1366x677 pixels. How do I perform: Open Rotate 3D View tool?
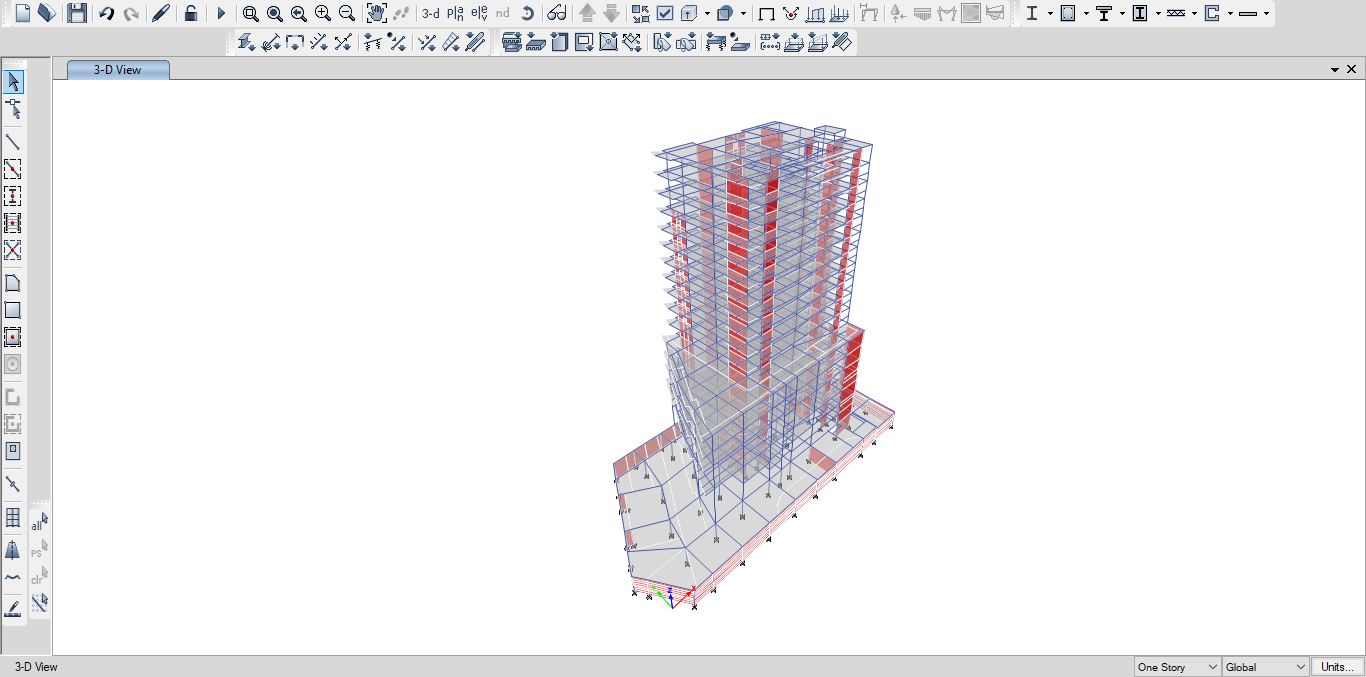[527, 13]
